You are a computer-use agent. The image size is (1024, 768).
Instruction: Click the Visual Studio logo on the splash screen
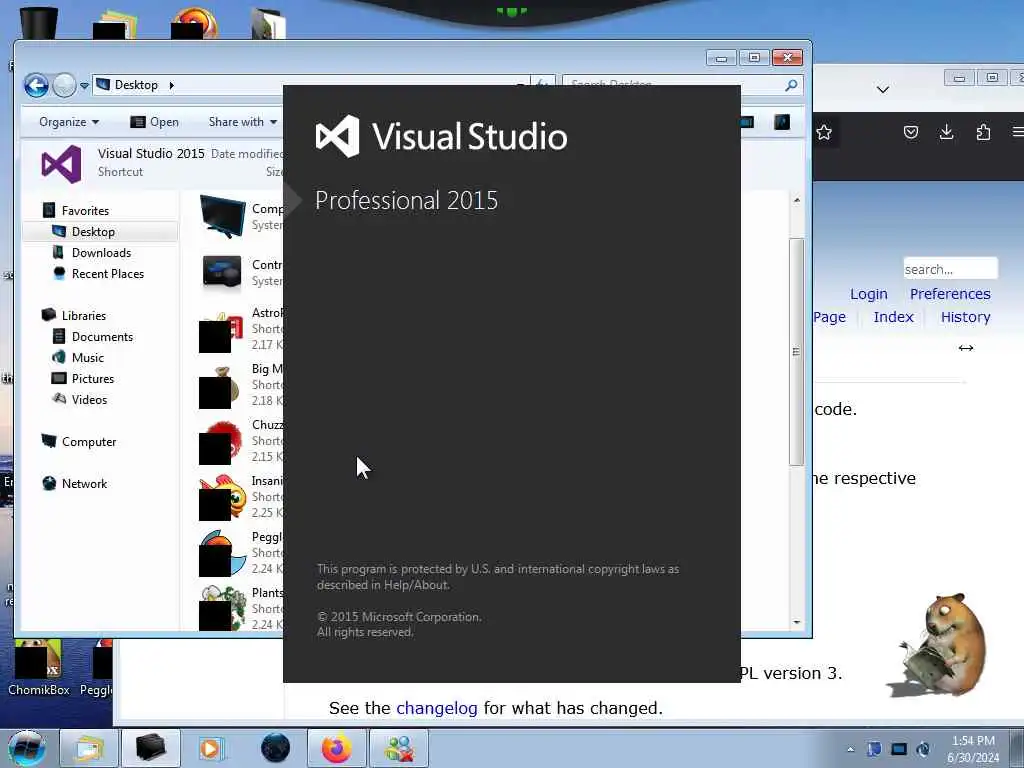(337, 136)
